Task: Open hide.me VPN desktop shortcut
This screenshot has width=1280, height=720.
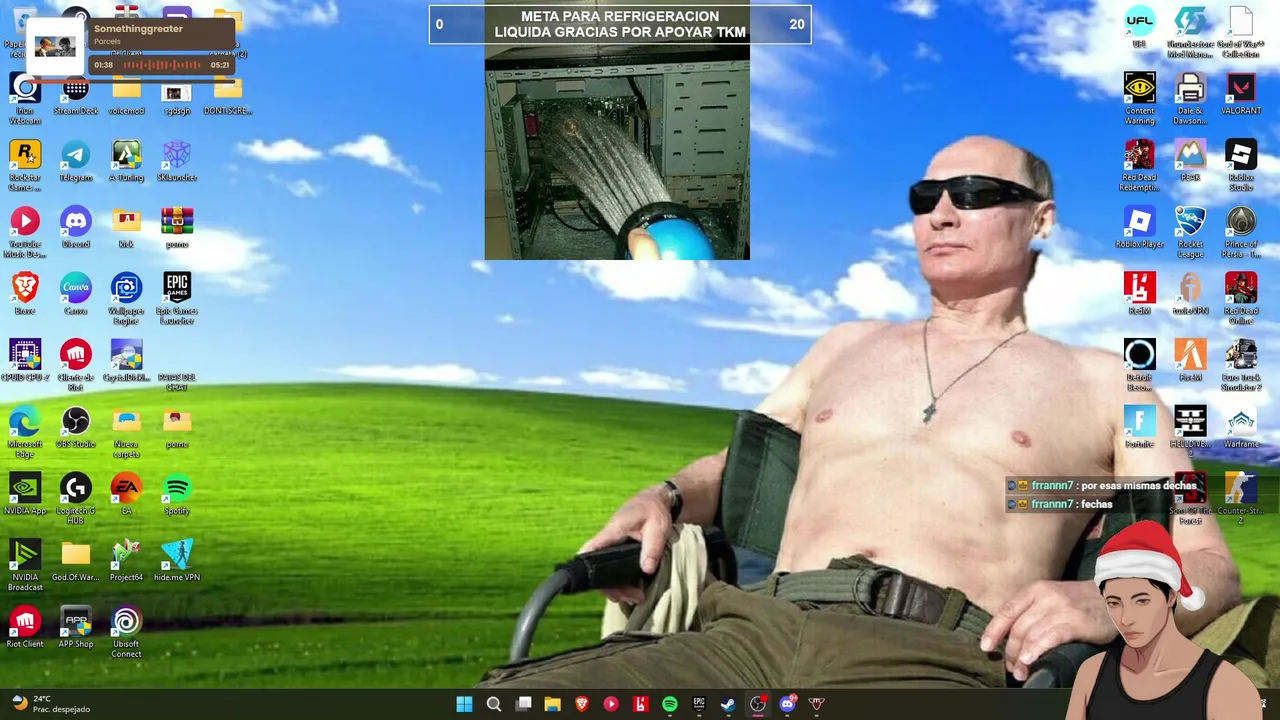Action: [x=177, y=561]
